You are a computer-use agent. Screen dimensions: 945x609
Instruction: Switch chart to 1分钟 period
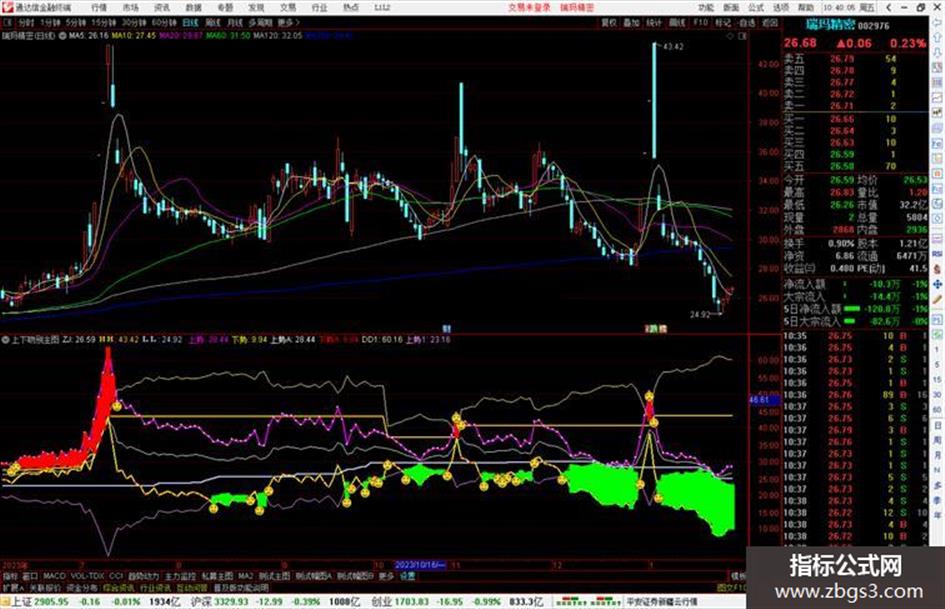click(x=51, y=23)
